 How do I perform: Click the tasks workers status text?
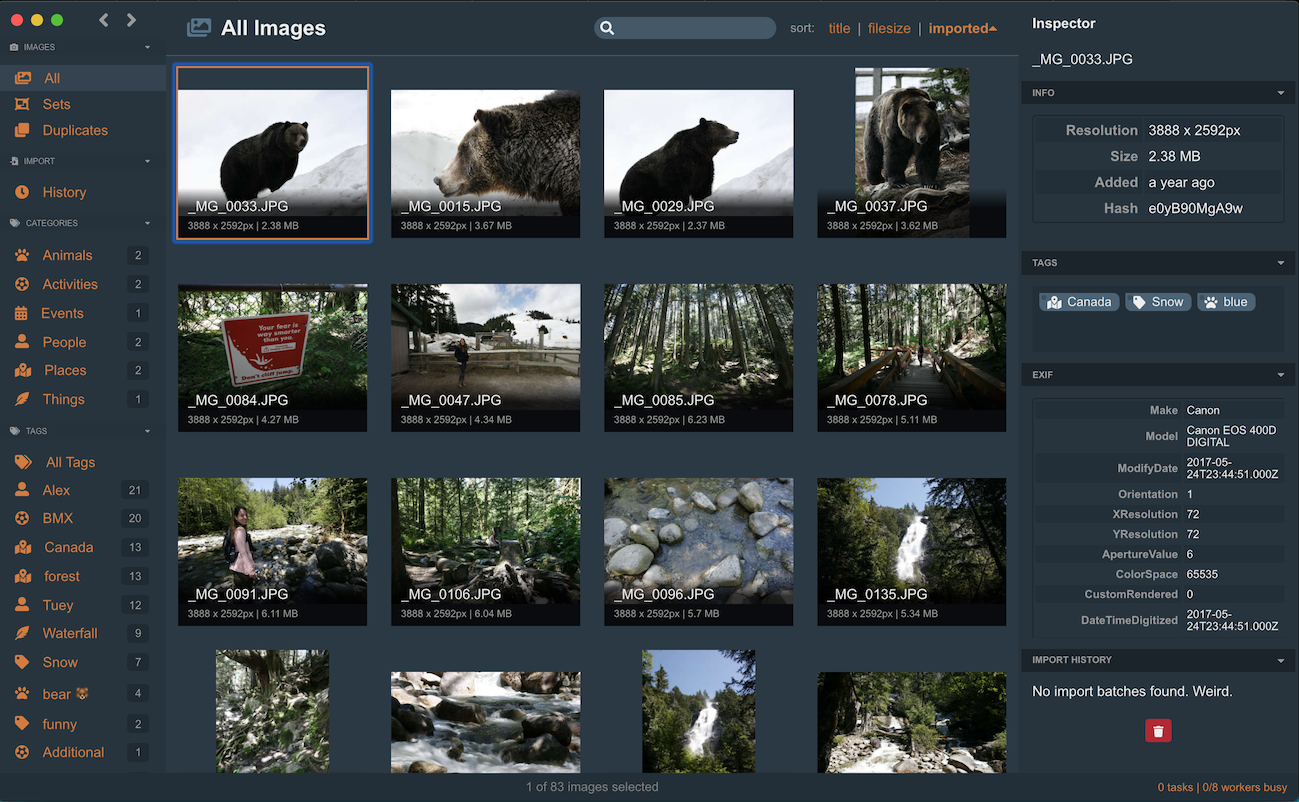[1222, 787]
